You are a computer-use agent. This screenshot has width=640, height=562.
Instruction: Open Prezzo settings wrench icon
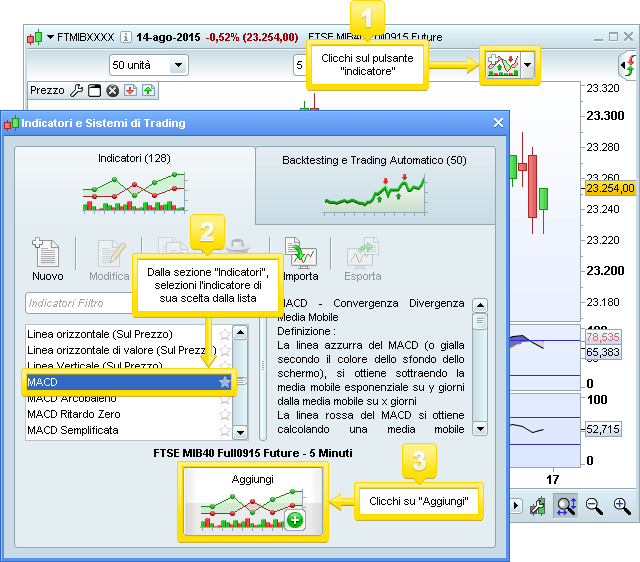[76, 90]
